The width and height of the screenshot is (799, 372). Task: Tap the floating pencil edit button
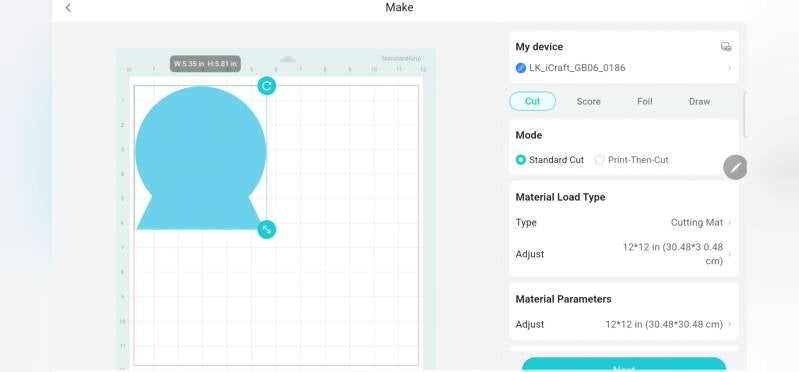735,168
